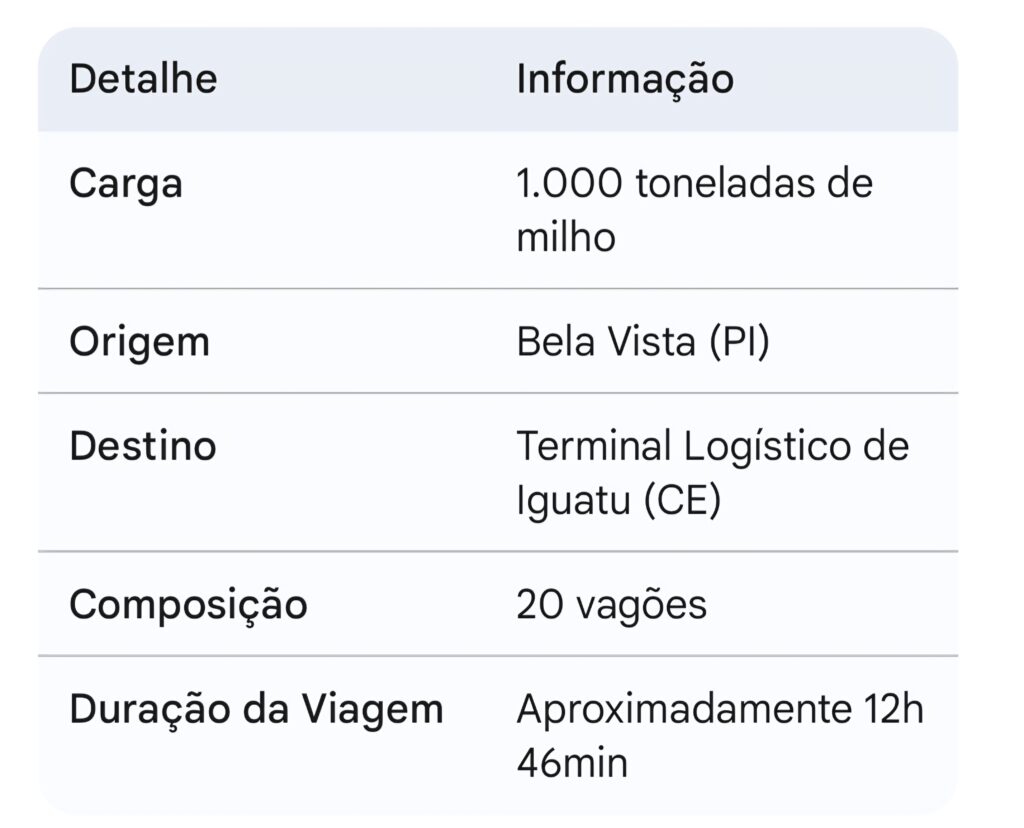
Task: Select the Duração da Viagem label
Action: [x=256, y=710]
